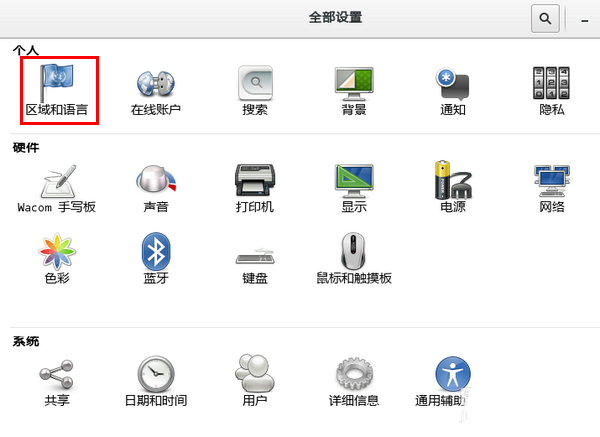The width and height of the screenshot is (600, 437).
Task: Open 日期和时间 date and time settings
Action: [x=156, y=381]
